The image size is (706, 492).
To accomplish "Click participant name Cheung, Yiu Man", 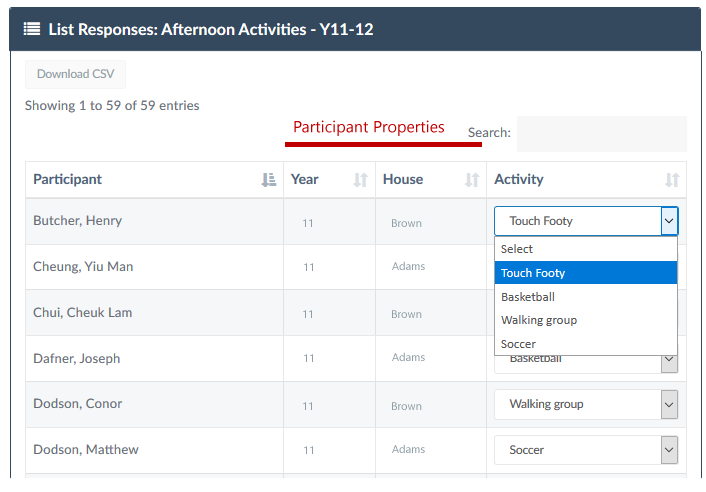I will (83, 266).
